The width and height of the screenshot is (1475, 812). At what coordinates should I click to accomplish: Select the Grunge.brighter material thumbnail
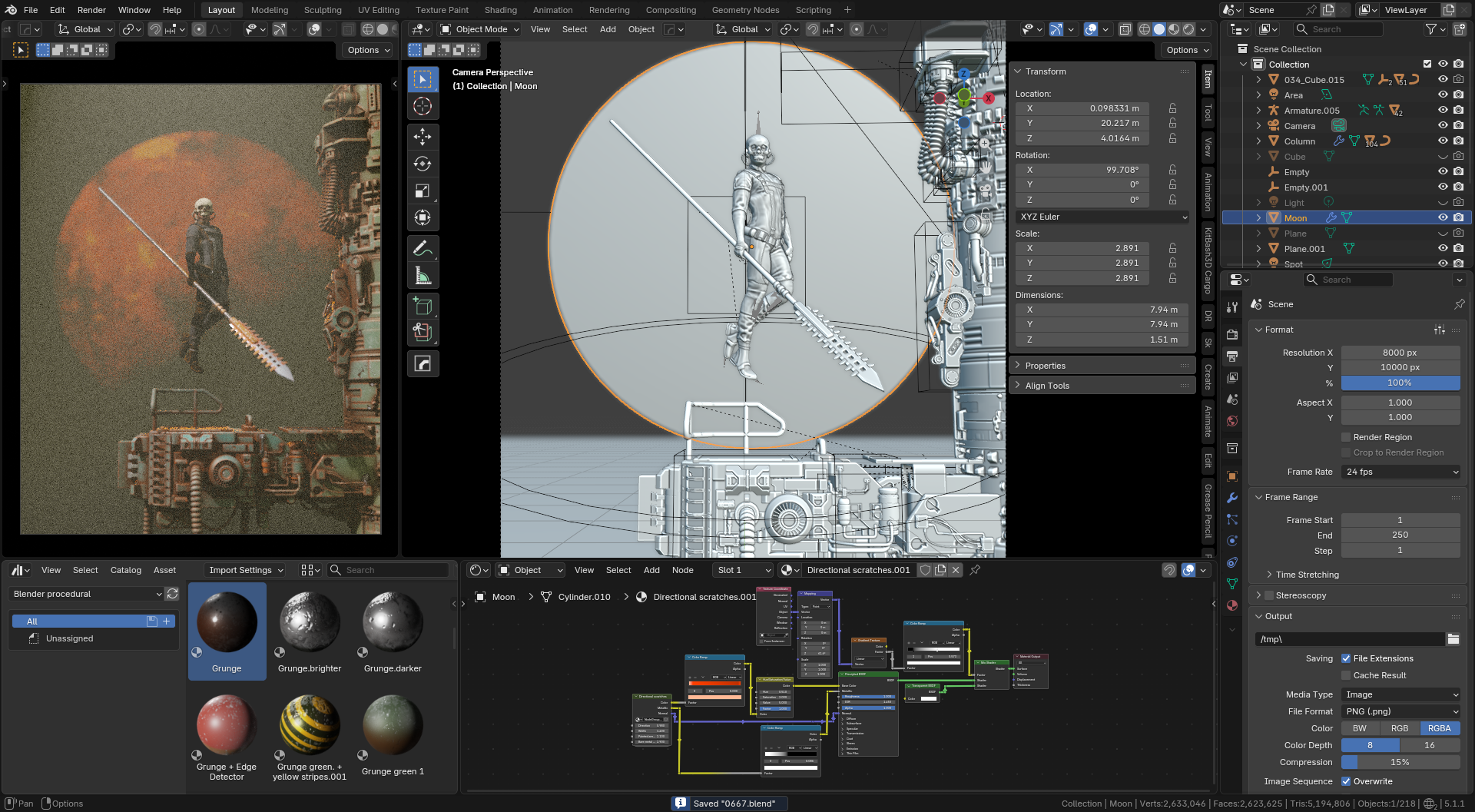click(310, 631)
